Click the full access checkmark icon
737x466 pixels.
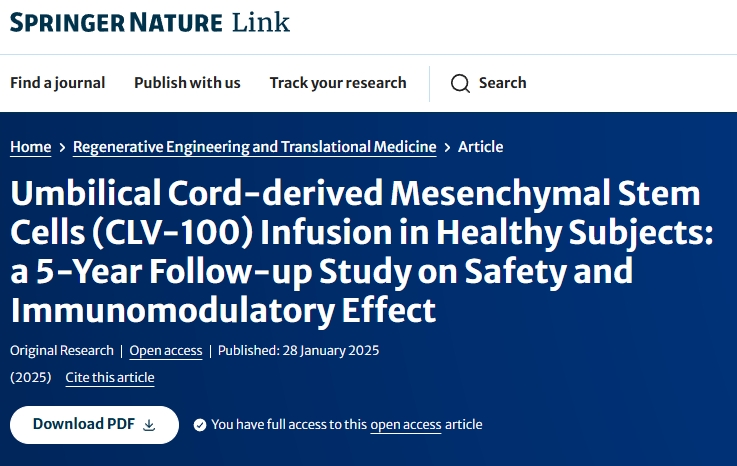200,425
